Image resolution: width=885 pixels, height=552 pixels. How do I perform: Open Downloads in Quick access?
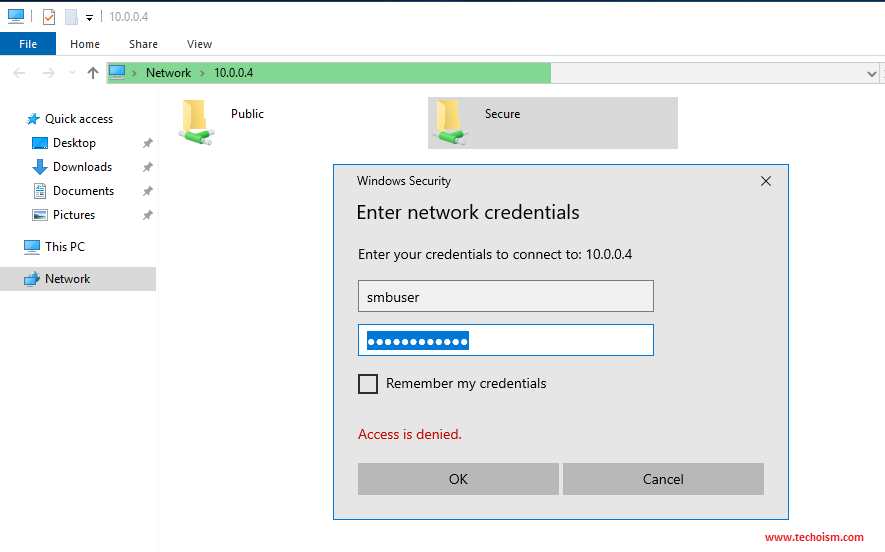(82, 167)
